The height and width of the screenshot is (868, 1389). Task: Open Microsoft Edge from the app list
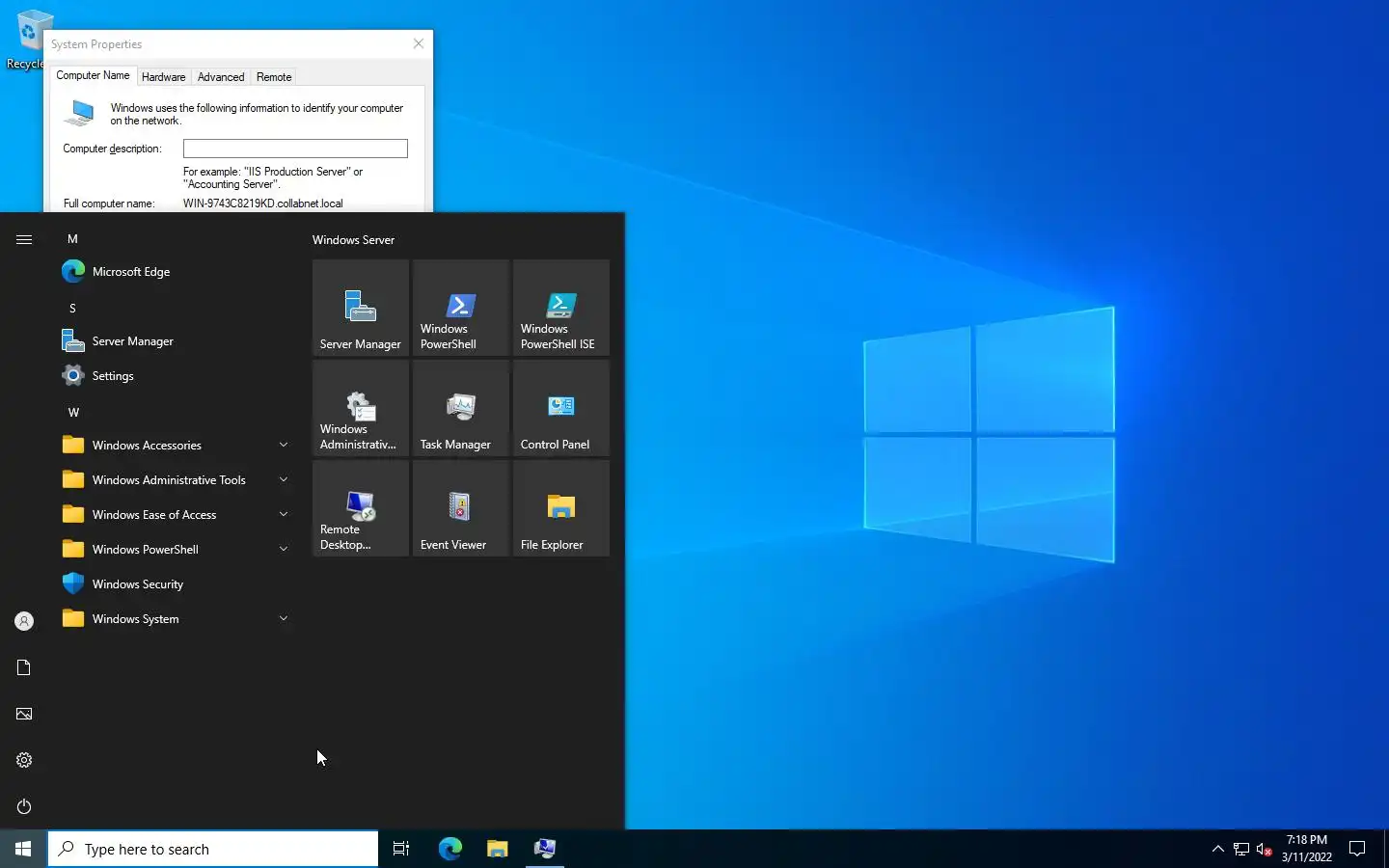(176, 272)
